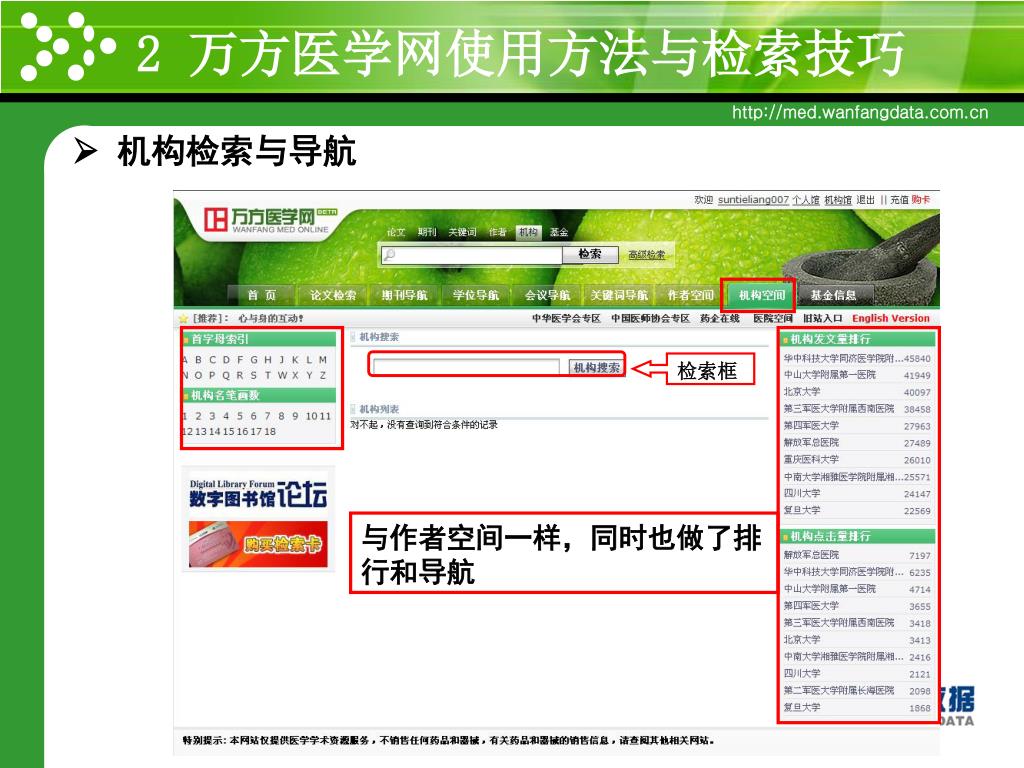The width and height of the screenshot is (1024, 768).
Task: Select stroke count 18 in 机构名笔画数
Action: tap(270, 432)
